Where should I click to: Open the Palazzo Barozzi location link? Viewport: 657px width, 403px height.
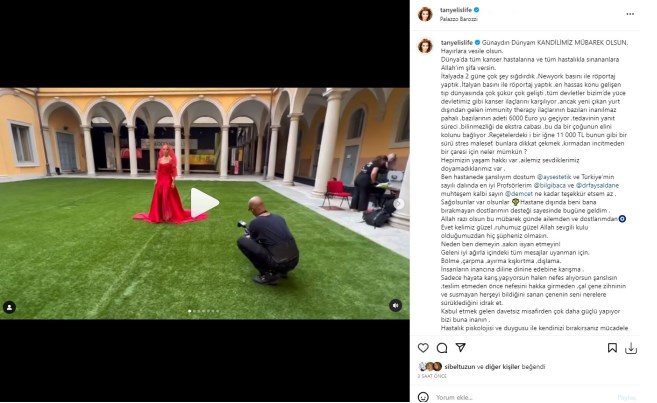[458, 19]
